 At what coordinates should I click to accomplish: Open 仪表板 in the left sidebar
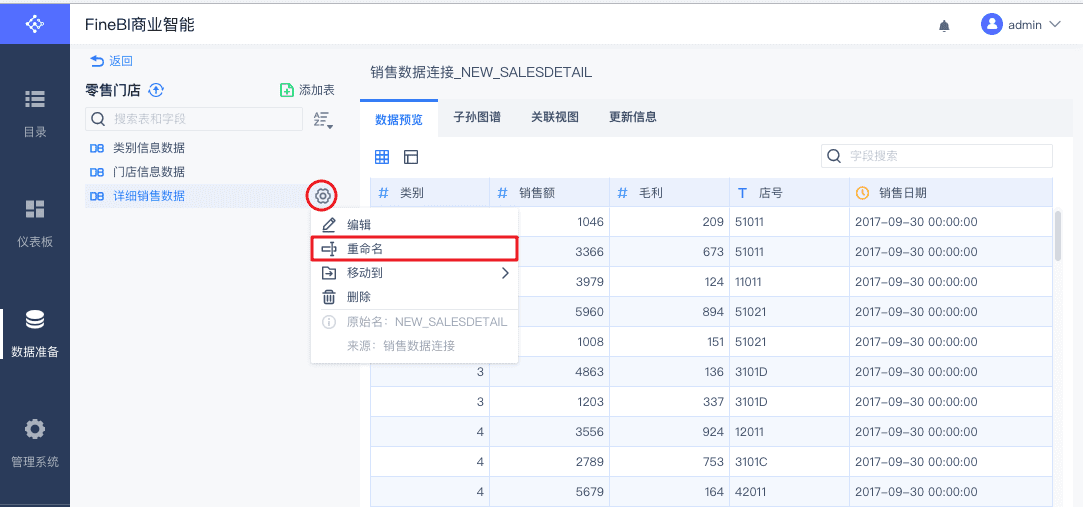coord(35,222)
